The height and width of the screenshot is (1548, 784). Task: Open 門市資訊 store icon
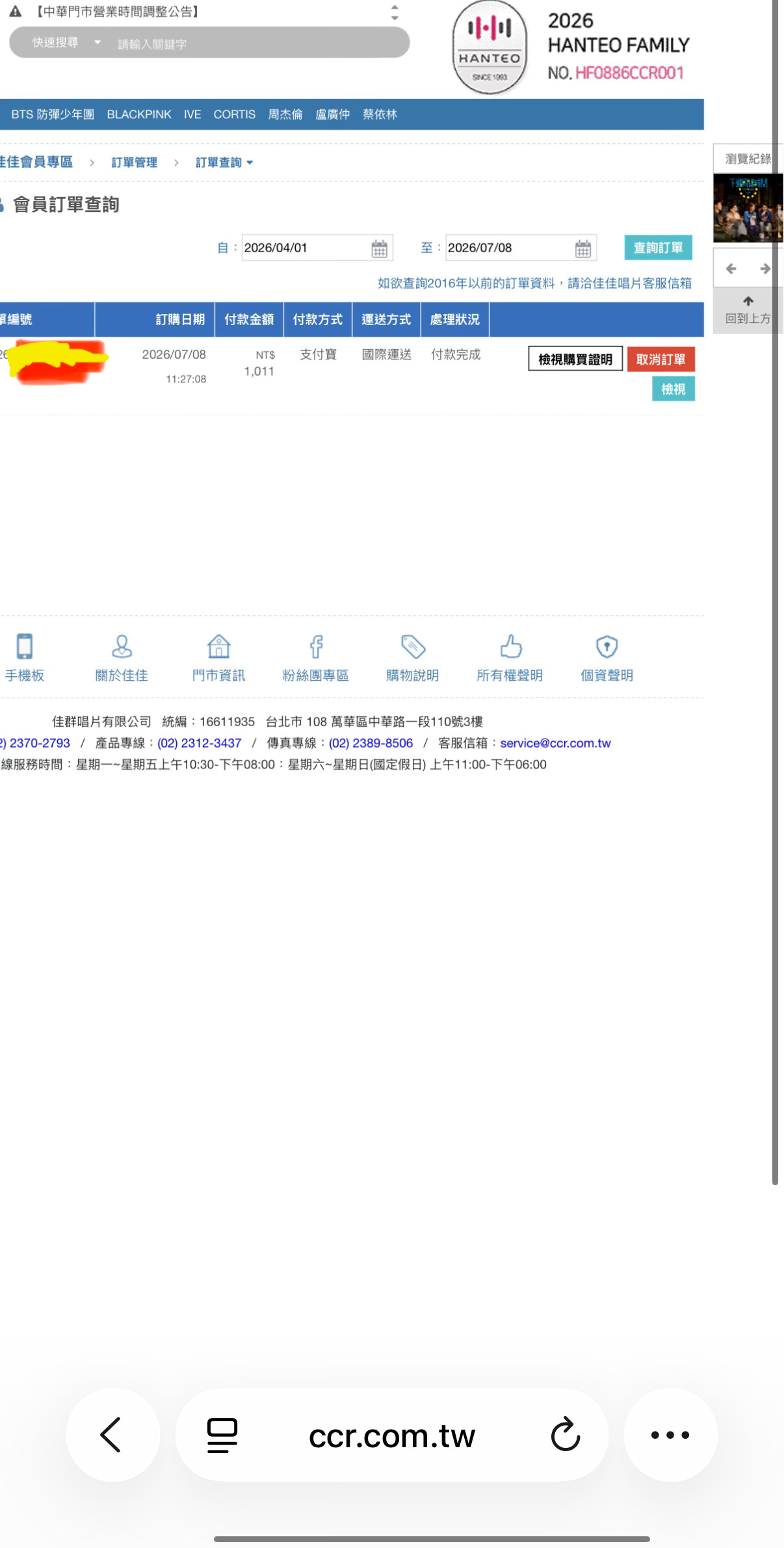(218, 646)
